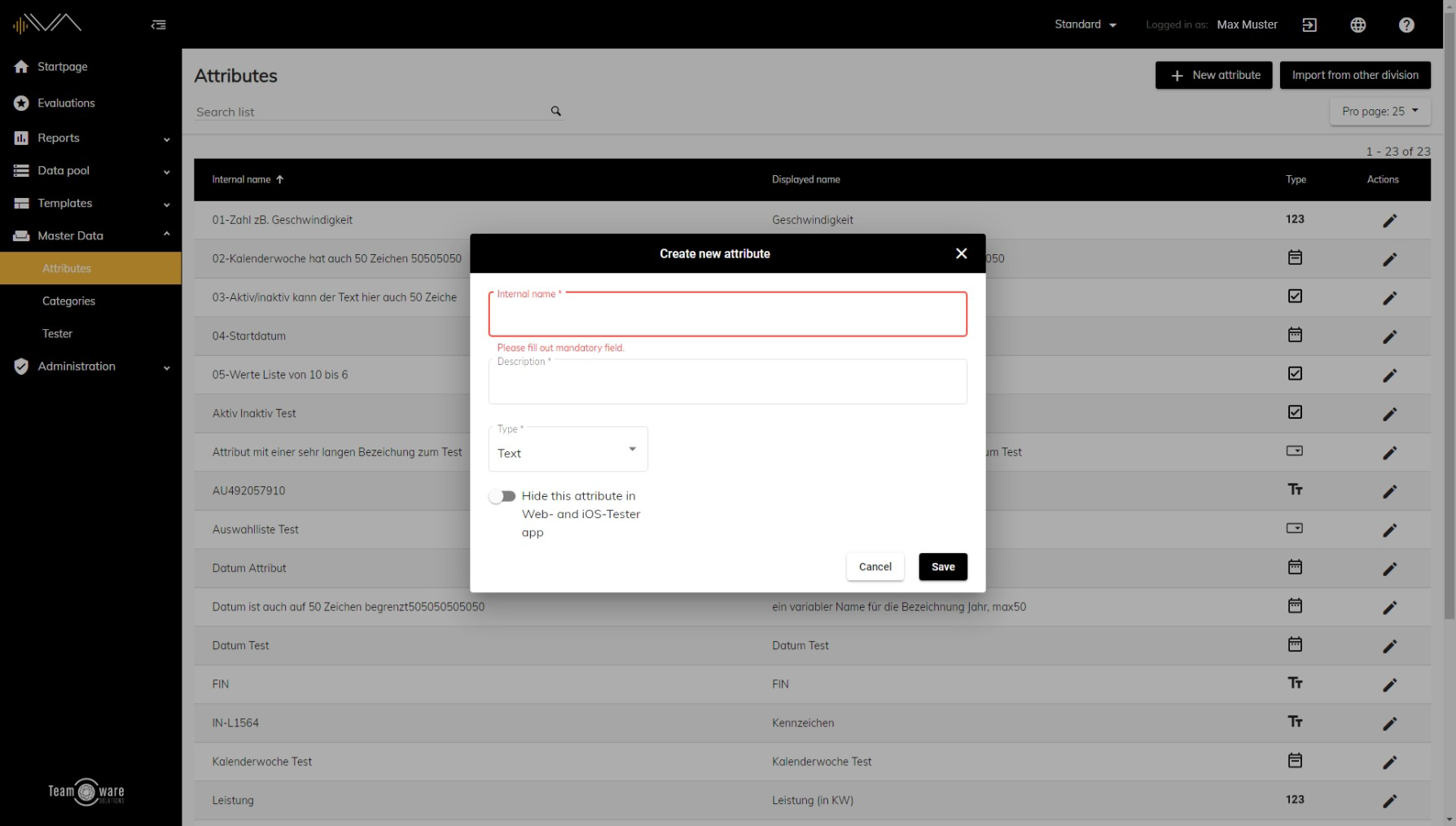The image size is (1456, 826).
Task: Edit the Leistung attribute
Action: click(x=1389, y=801)
